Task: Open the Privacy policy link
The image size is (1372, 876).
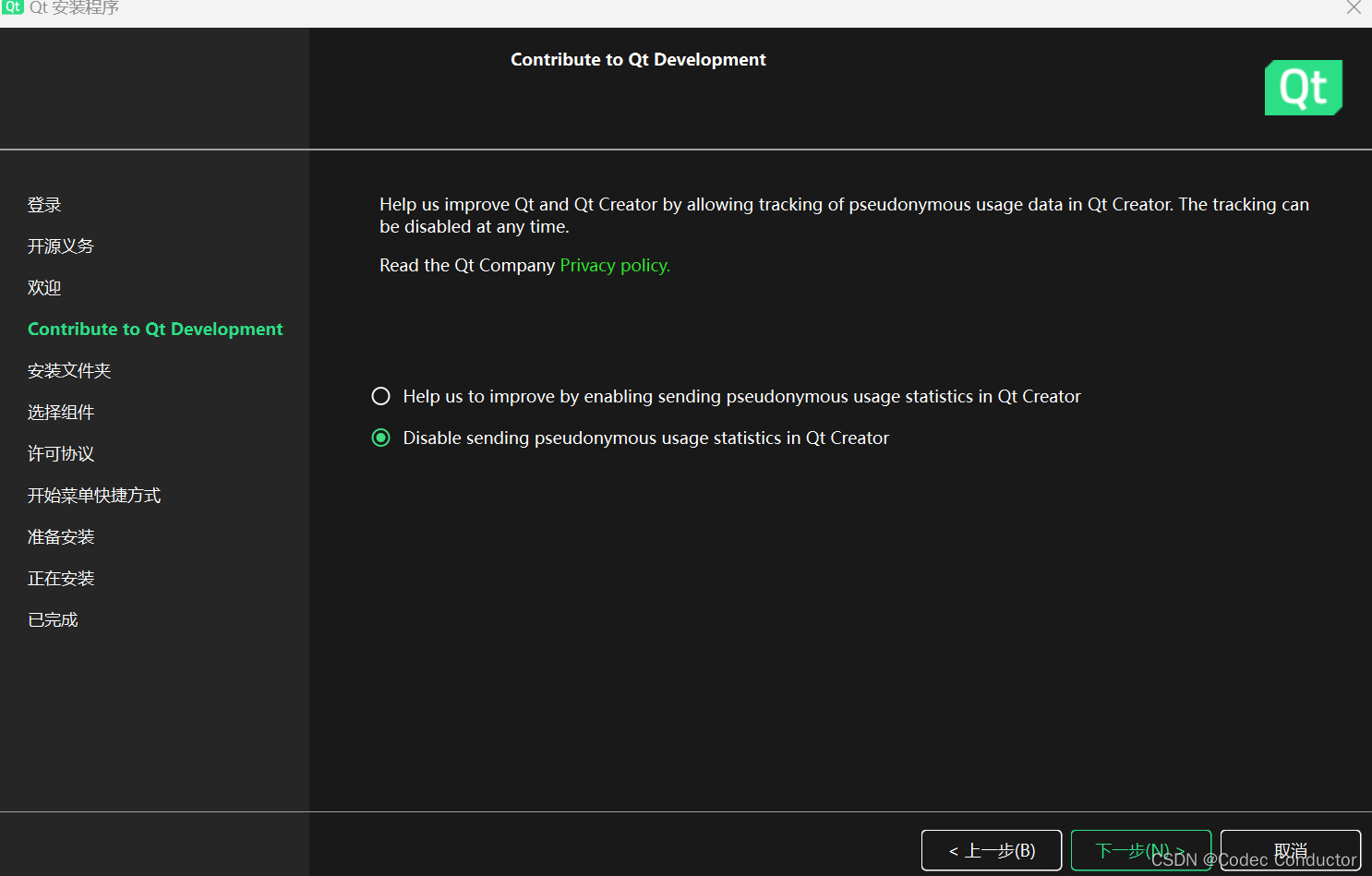Action: (615, 265)
